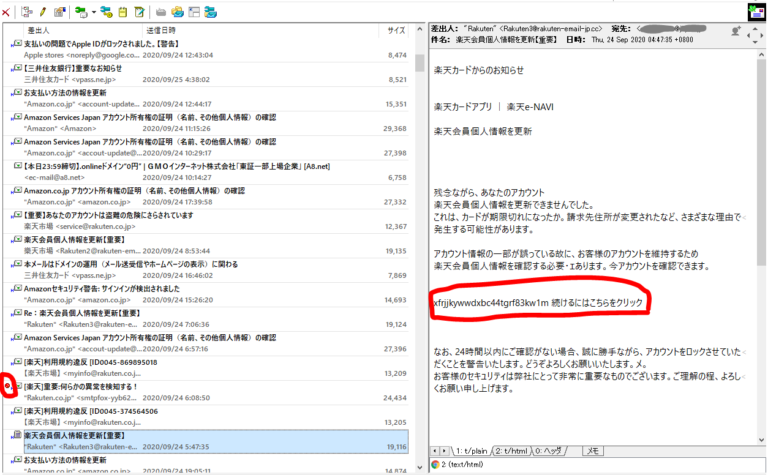The image size is (768, 475).
Task: Click the notepad with pen toolbar icon
Action: pos(140,12)
